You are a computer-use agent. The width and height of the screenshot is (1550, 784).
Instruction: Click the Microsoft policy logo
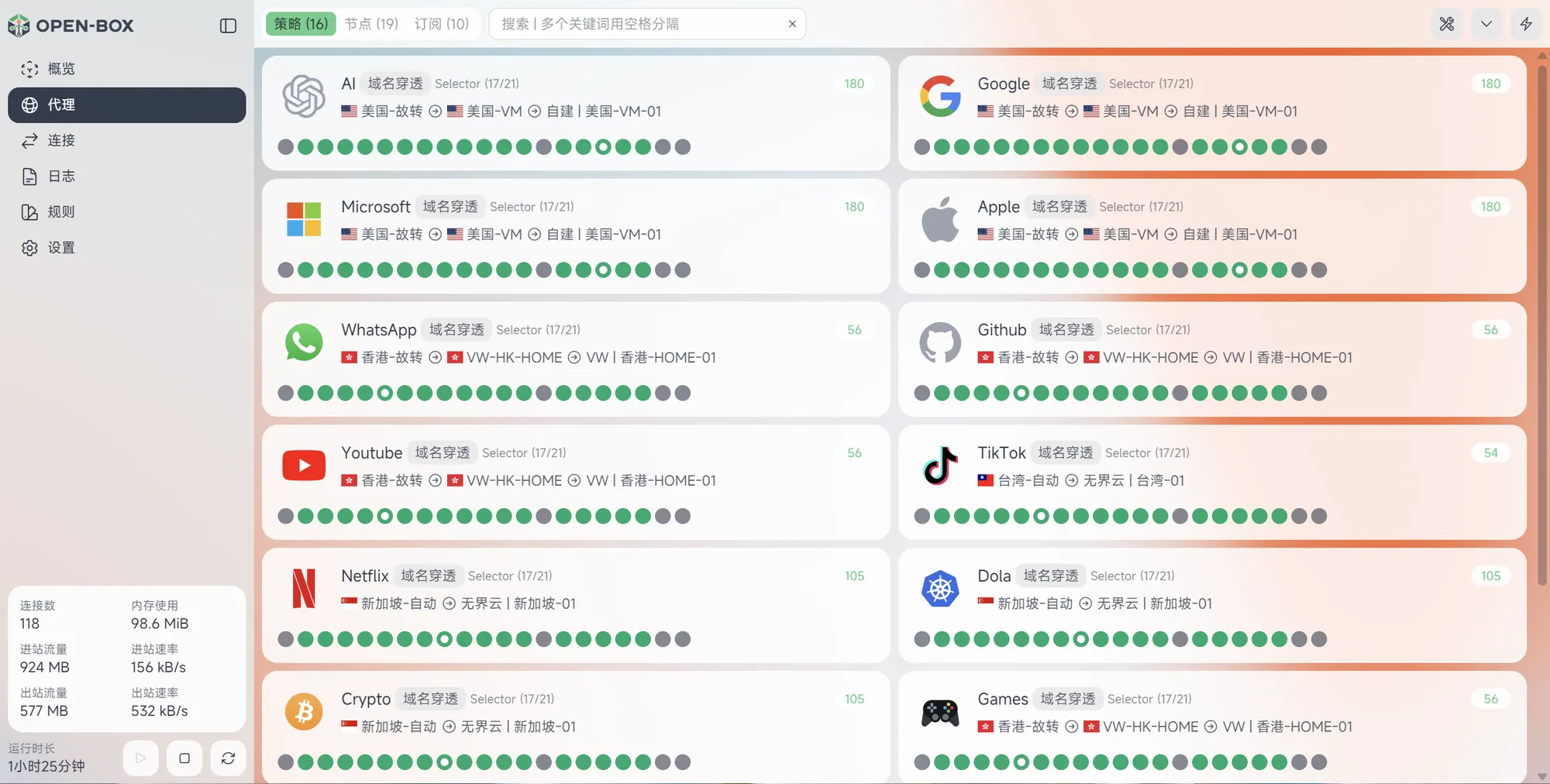click(x=304, y=219)
